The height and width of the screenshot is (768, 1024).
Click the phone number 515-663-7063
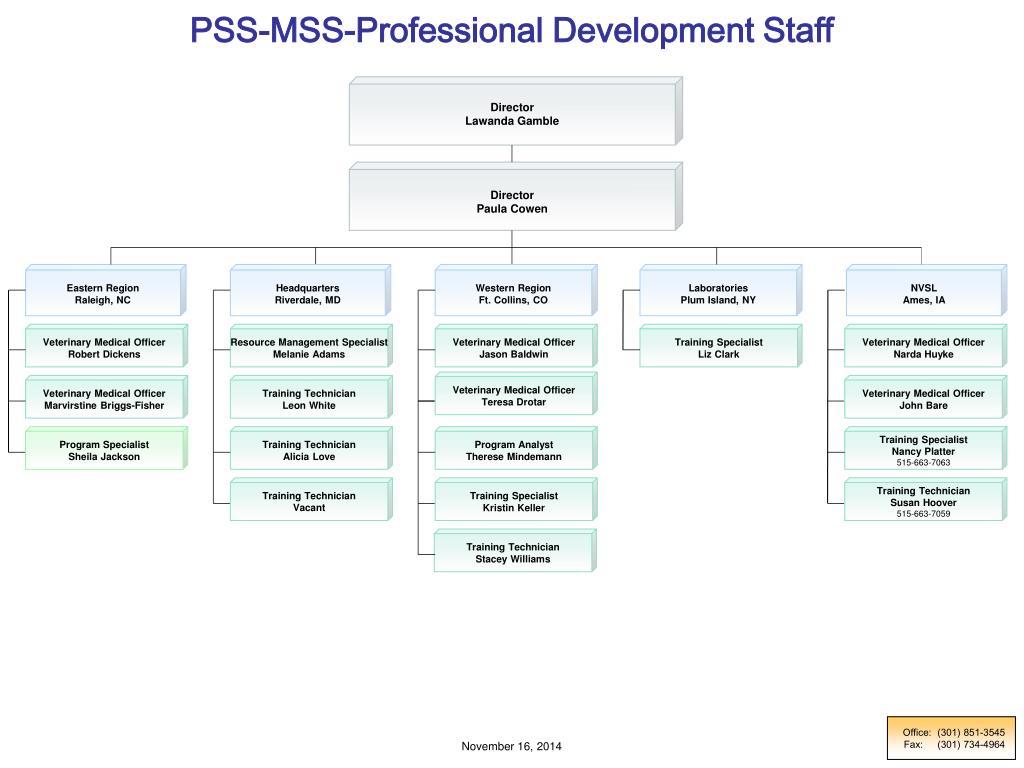click(x=923, y=463)
